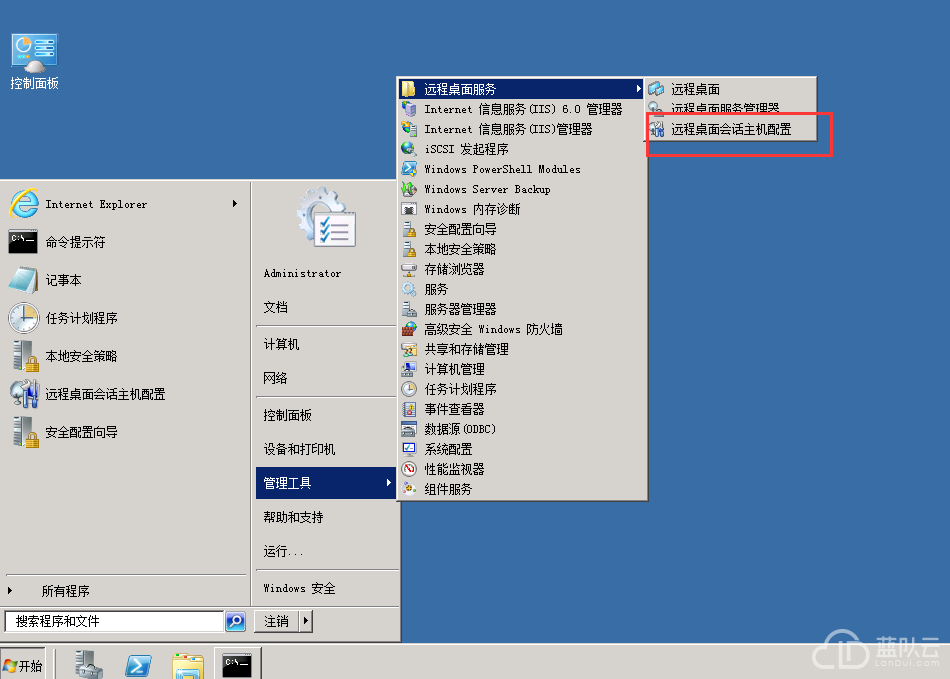The width and height of the screenshot is (950, 679).
Task: Open Server Manager from the taskbar
Action: pyautogui.click(x=89, y=664)
